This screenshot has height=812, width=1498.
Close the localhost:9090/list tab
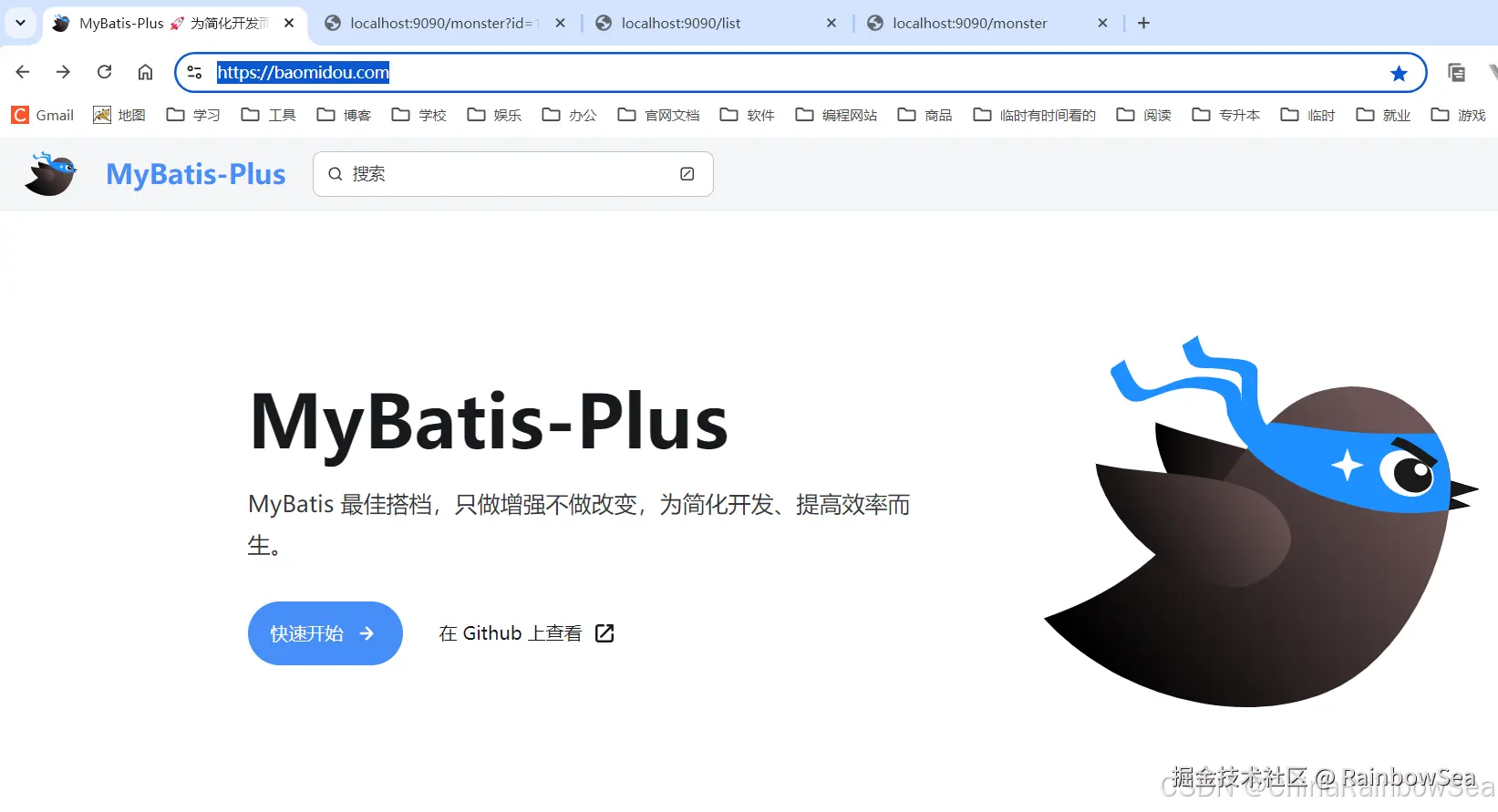pyautogui.click(x=832, y=23)
